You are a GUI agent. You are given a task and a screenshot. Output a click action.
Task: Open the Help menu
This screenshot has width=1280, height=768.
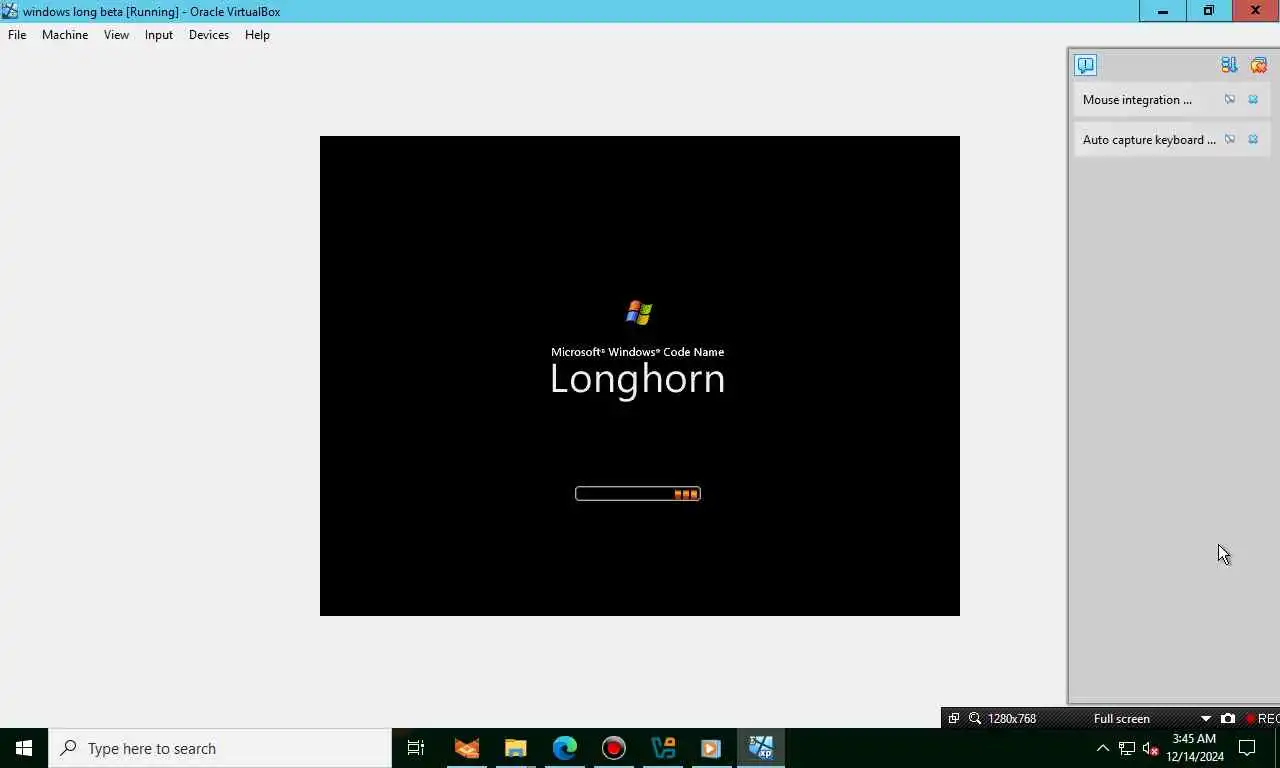click(257, 35)
